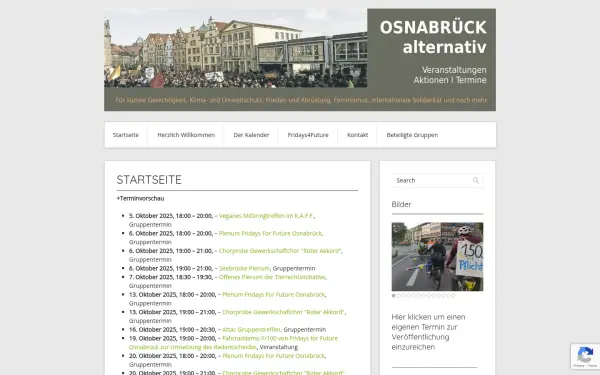
Task: Open 6. Oktober Plenum Fridays For Future link
Action: point(270,233)
